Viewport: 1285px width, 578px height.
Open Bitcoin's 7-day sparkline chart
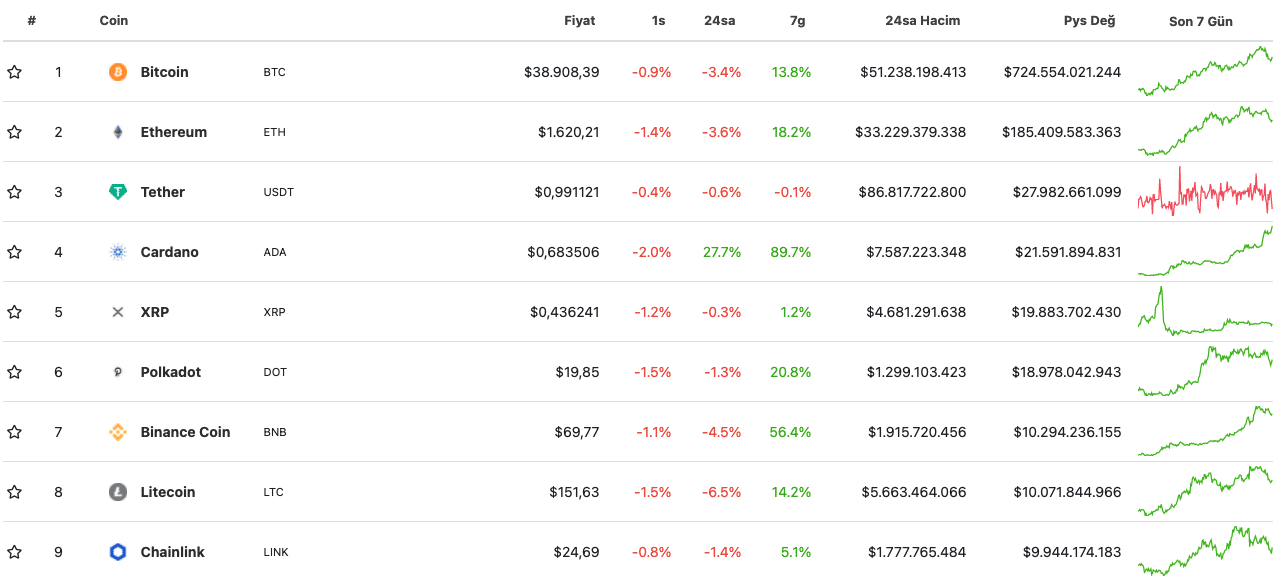coord(1204,72)
